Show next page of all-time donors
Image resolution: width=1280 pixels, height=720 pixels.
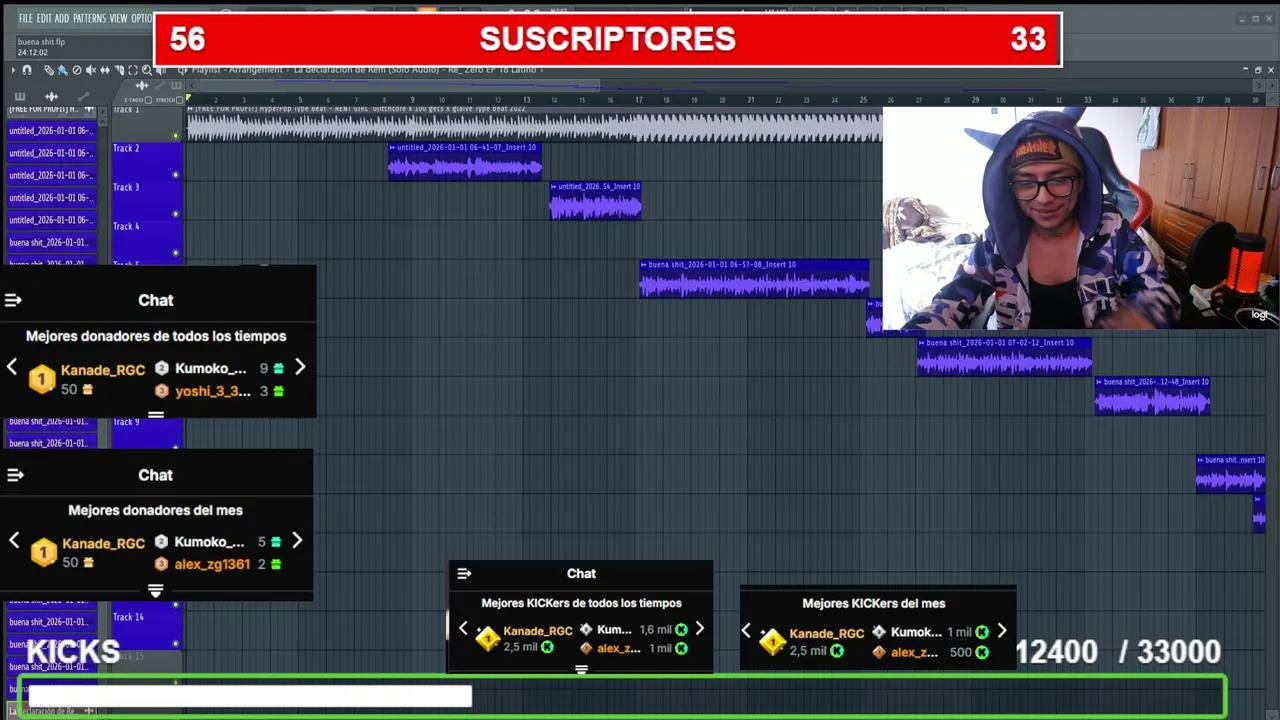(300, 367)
